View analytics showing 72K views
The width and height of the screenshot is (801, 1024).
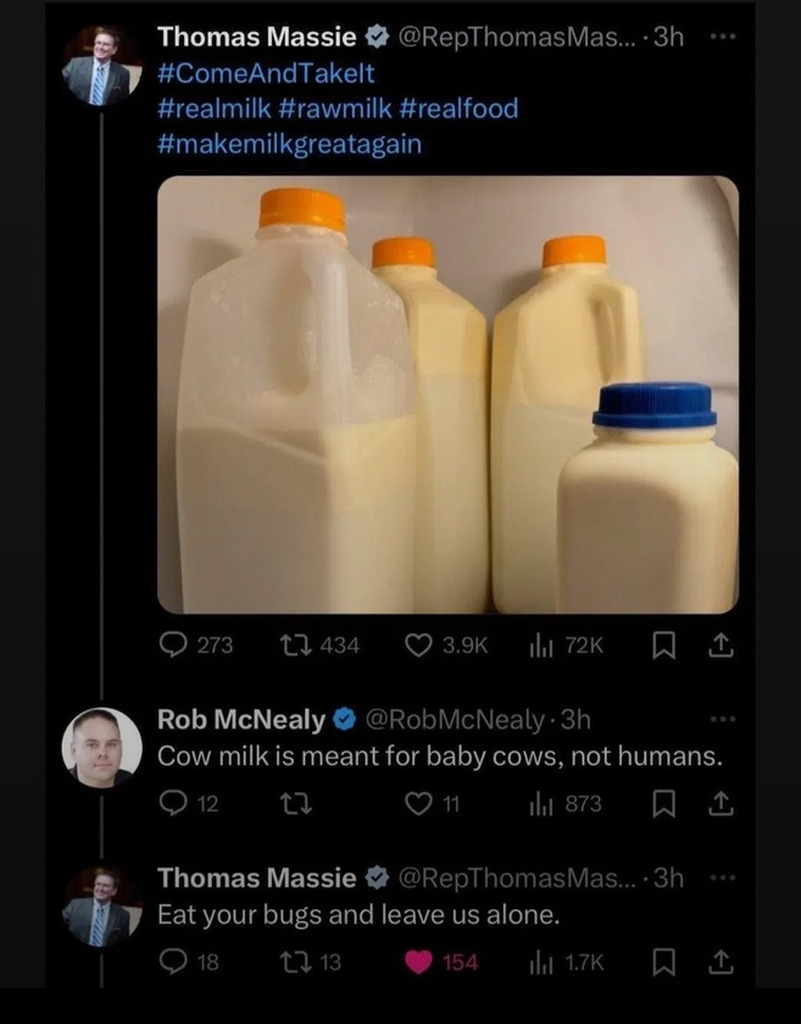pyautogui.click(x=541, y=646)
